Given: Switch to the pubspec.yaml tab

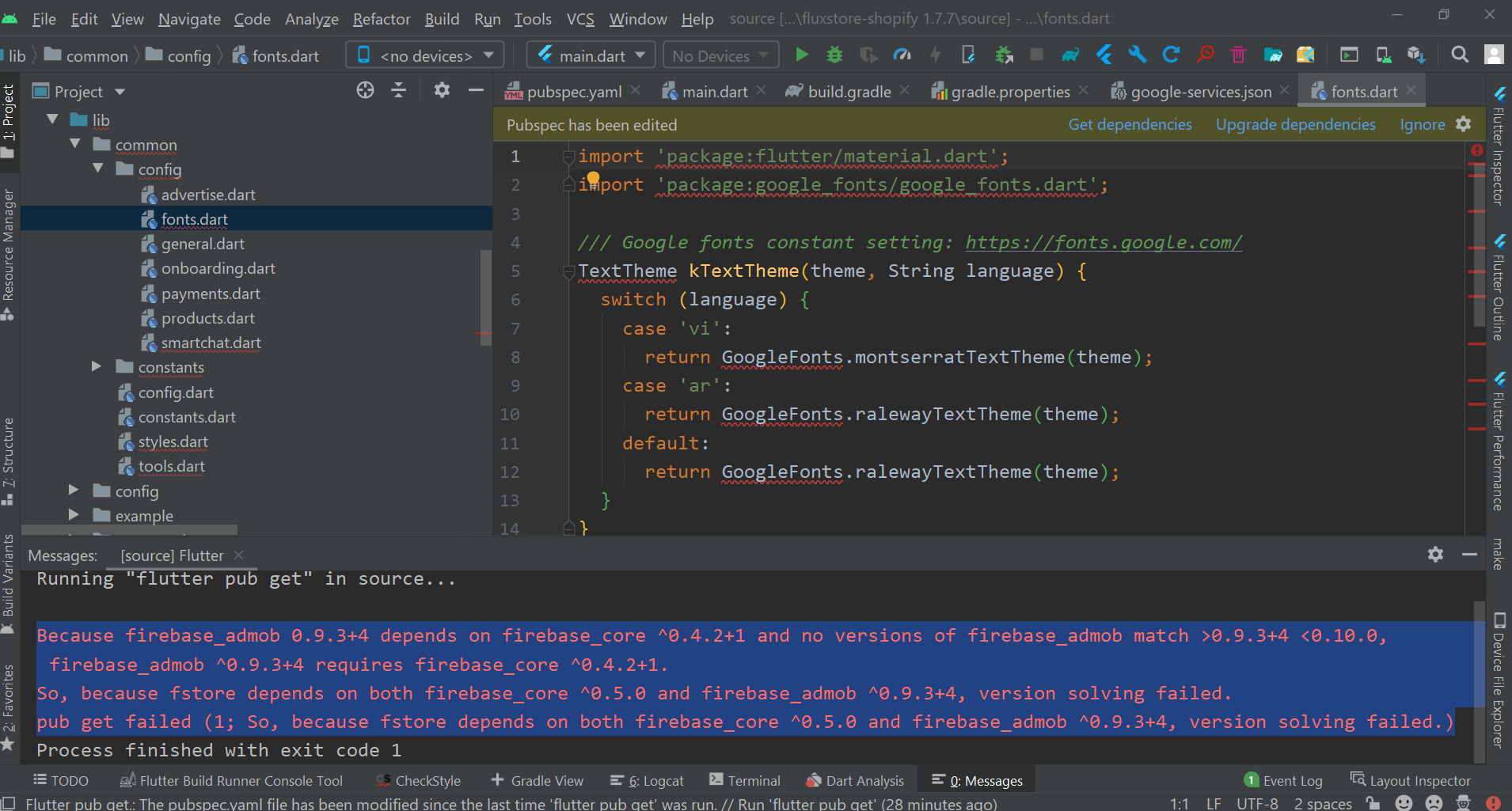Looking at the screenshot, I should click(x=573, y=92).
